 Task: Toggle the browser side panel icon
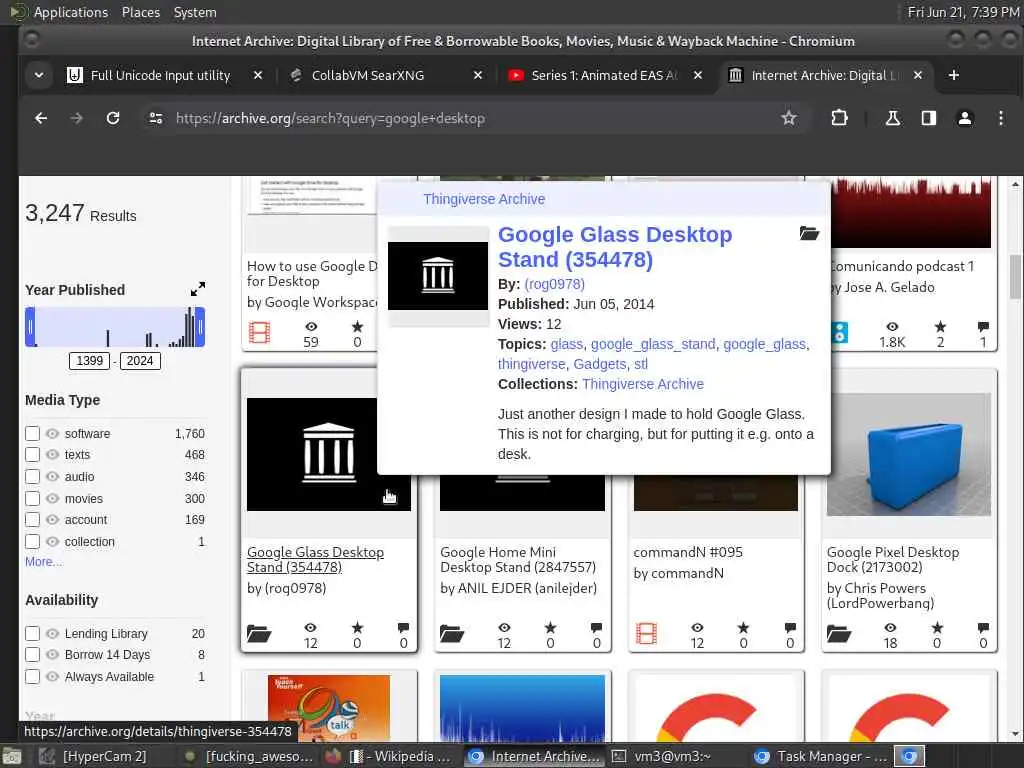click(x=928, y=118)
